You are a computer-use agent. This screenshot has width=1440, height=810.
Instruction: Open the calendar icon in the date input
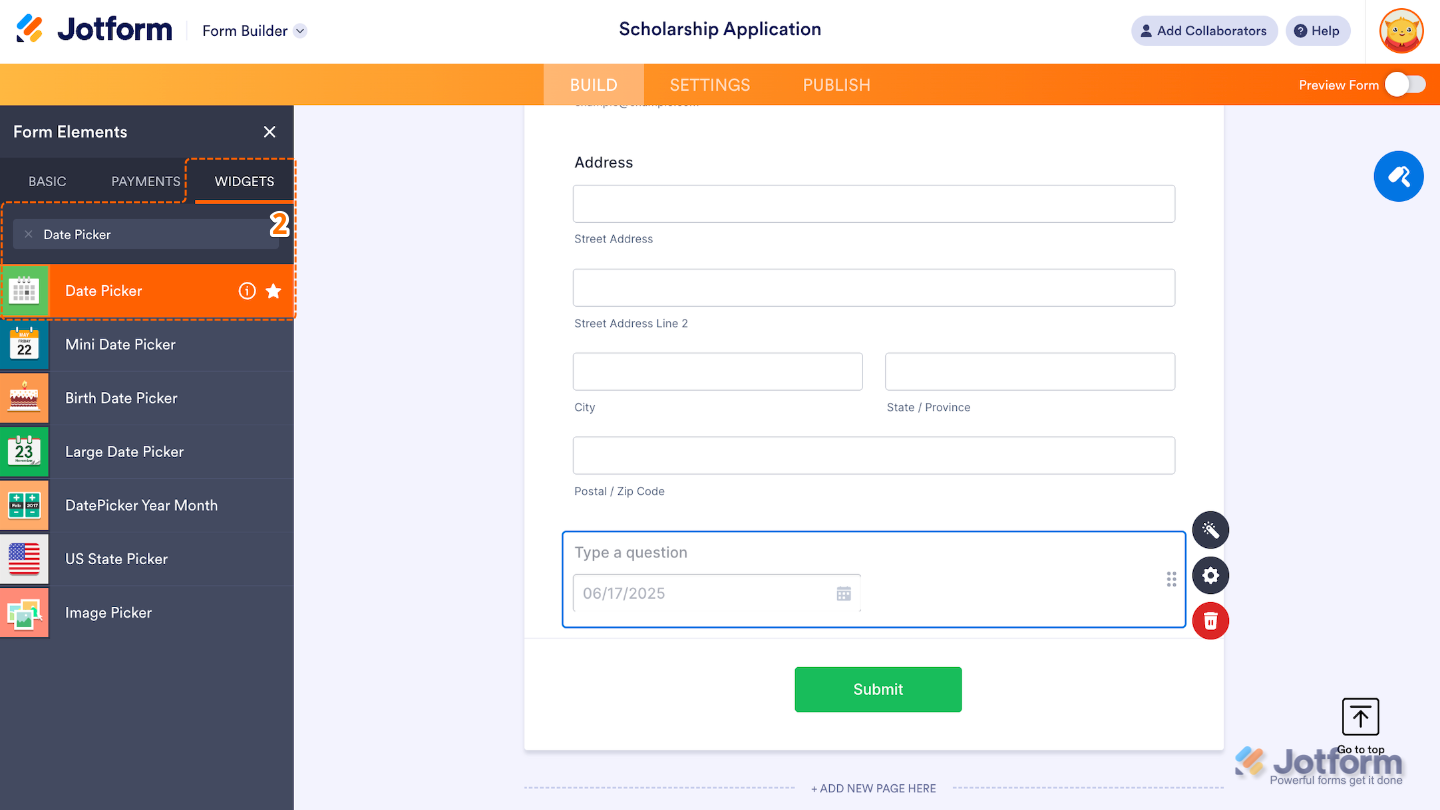(843, 593)
